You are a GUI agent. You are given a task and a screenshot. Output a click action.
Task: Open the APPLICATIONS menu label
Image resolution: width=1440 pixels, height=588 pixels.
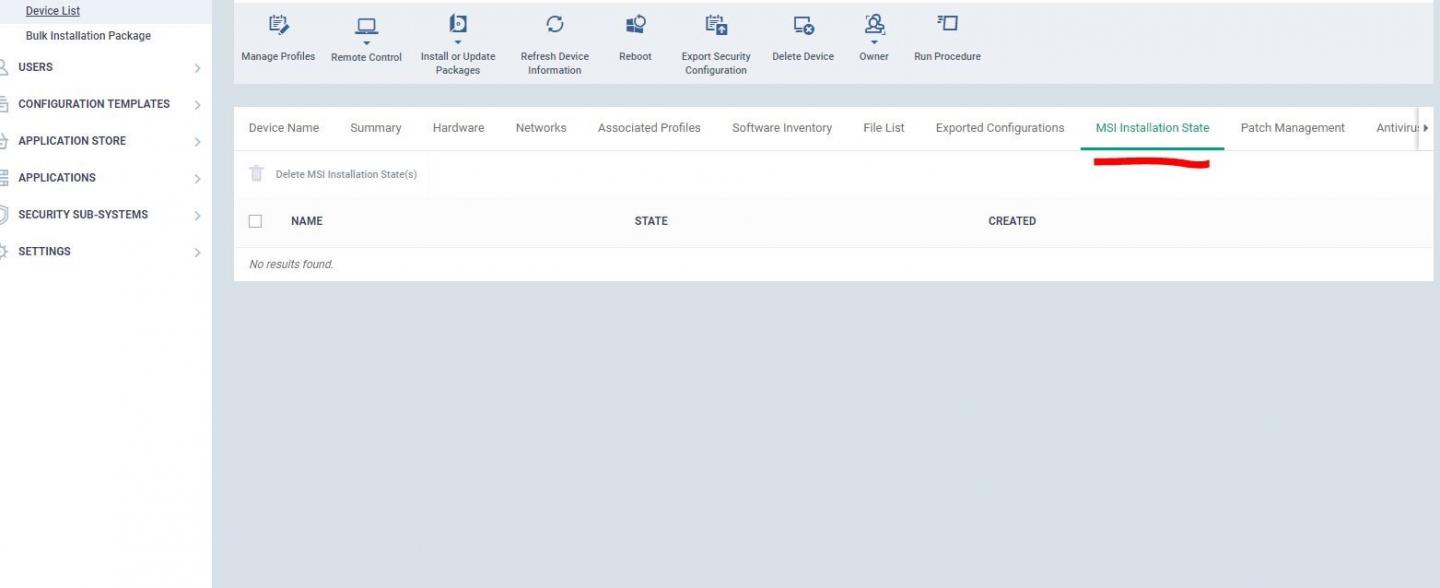57,178
